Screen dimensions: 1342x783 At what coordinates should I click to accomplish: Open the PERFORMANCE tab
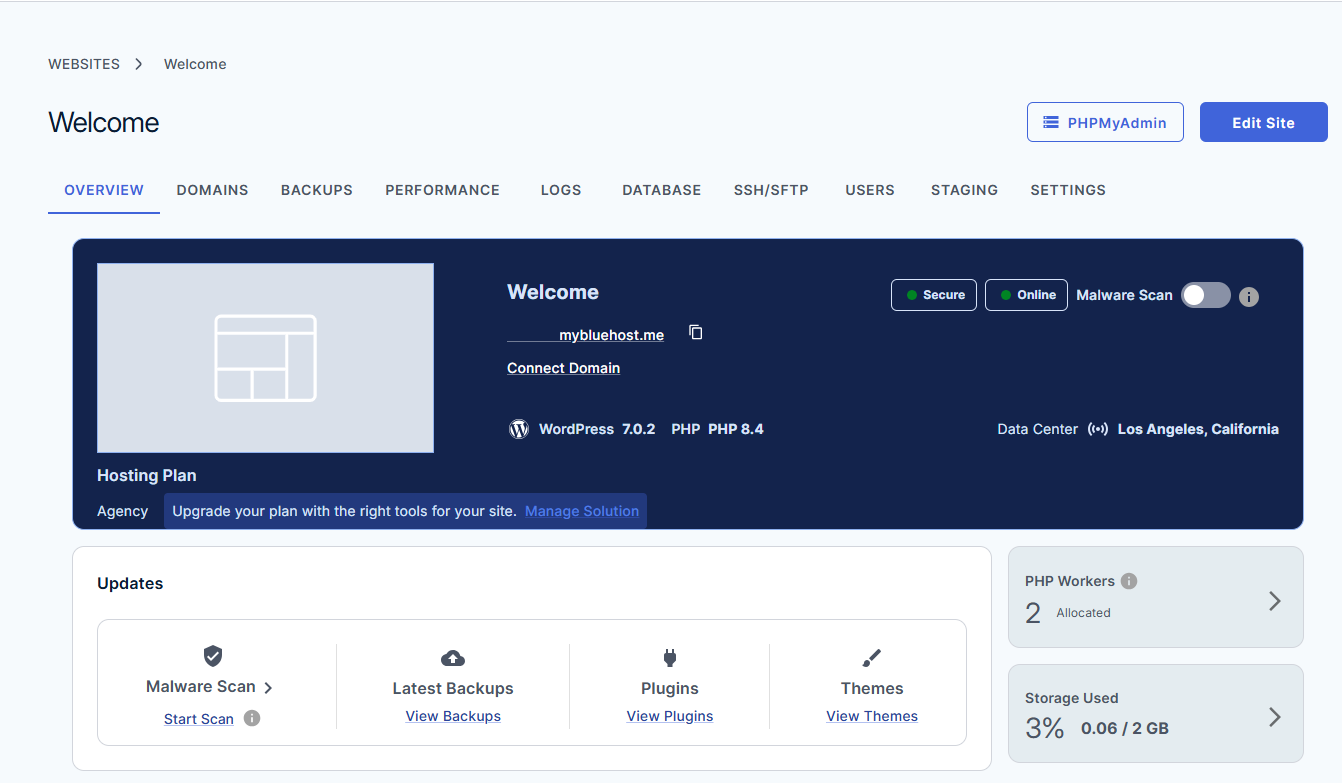[x=443, y=190]
